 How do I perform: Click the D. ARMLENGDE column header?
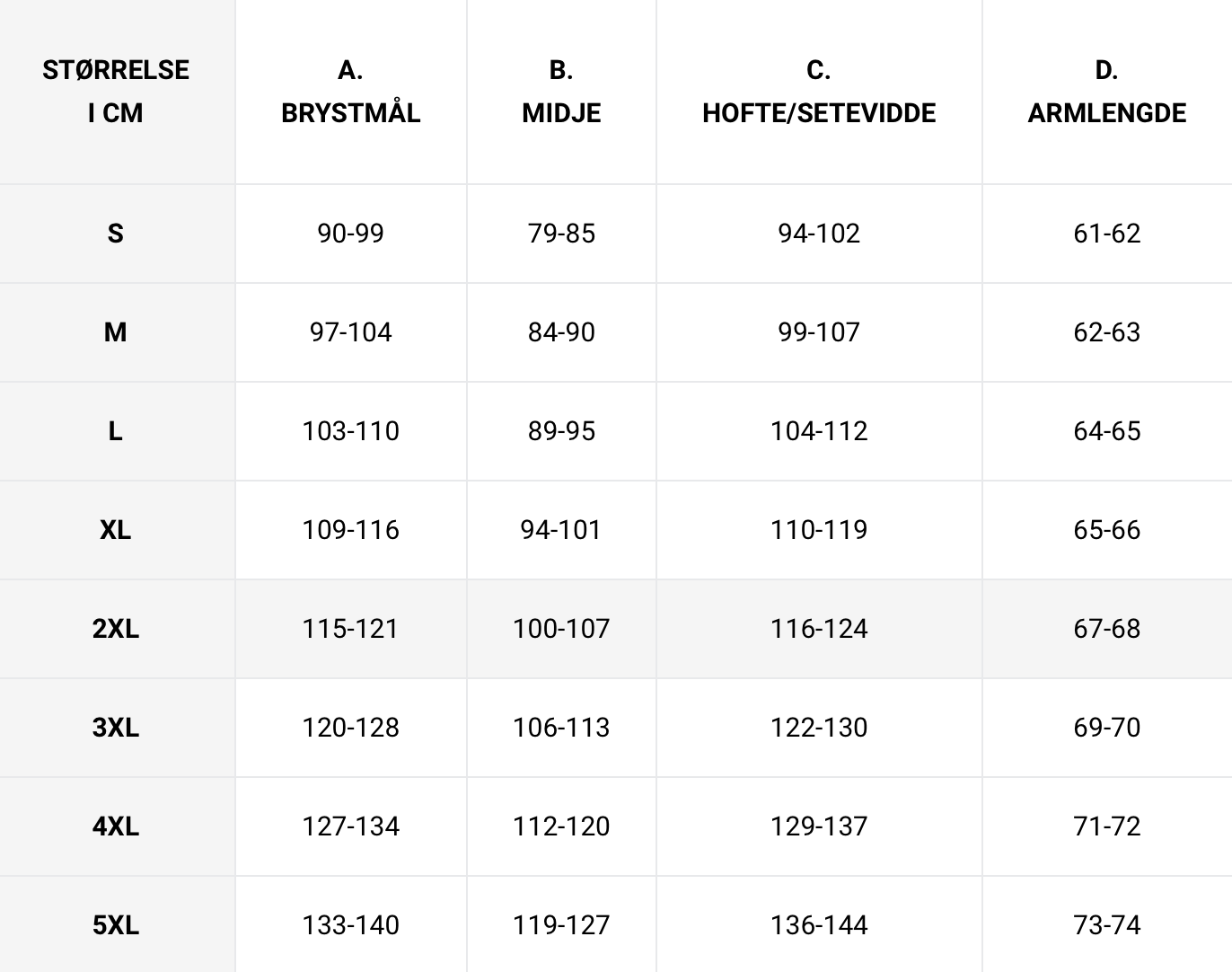click(x=1107, y=92)
